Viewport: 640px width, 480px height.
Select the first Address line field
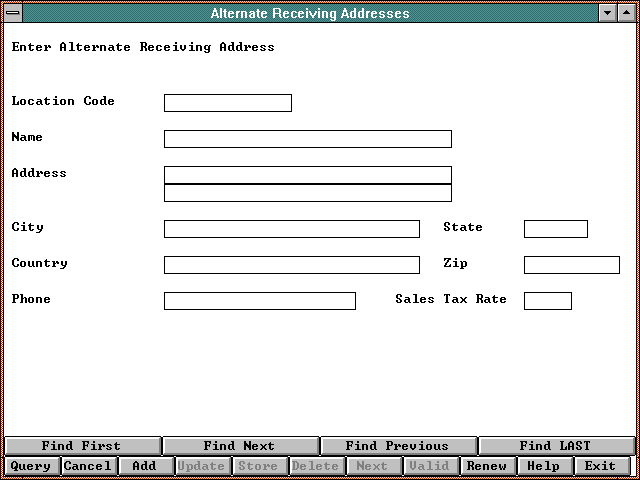[307, 175]
